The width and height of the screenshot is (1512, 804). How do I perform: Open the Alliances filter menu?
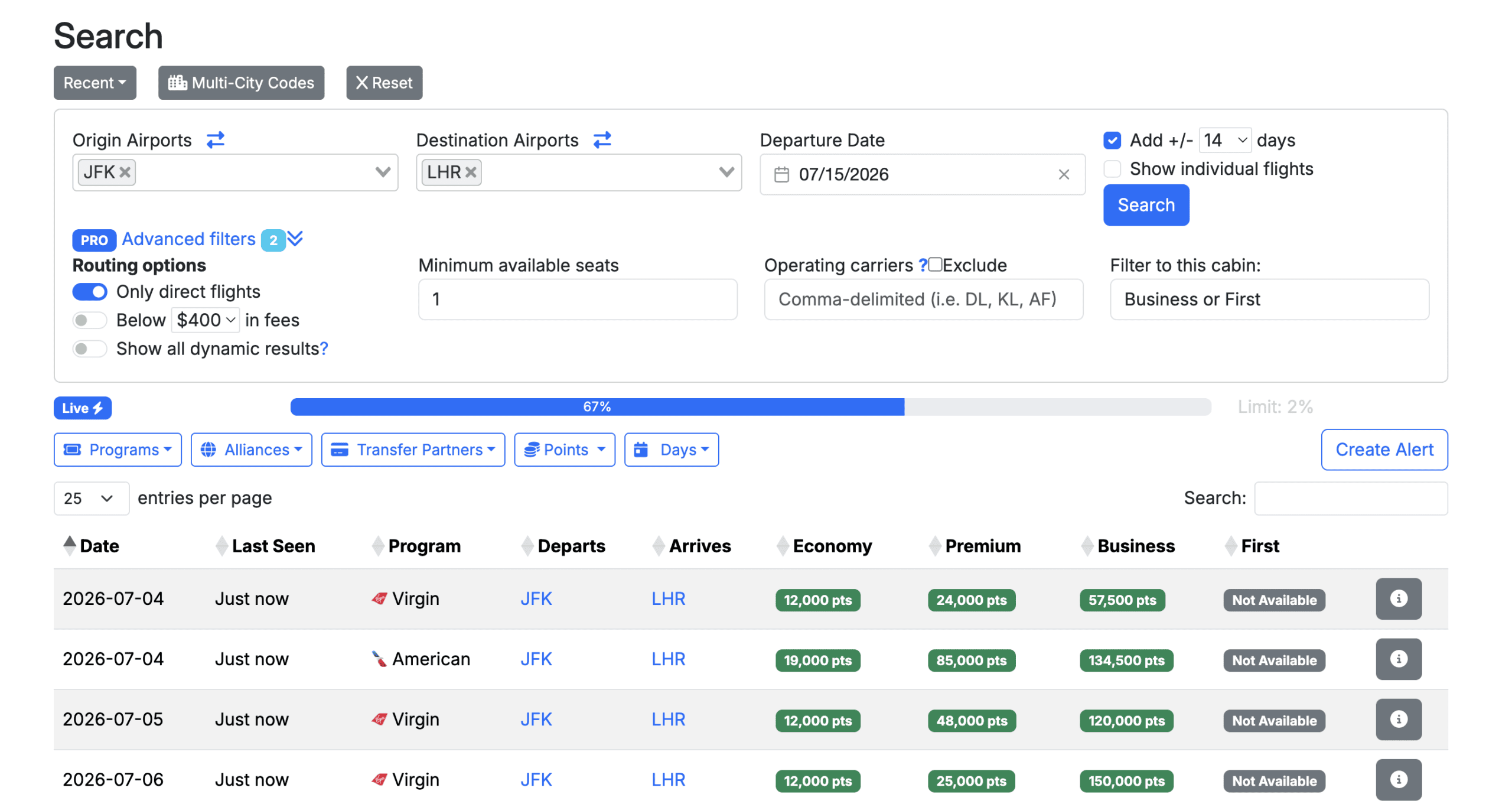[251, 450]
